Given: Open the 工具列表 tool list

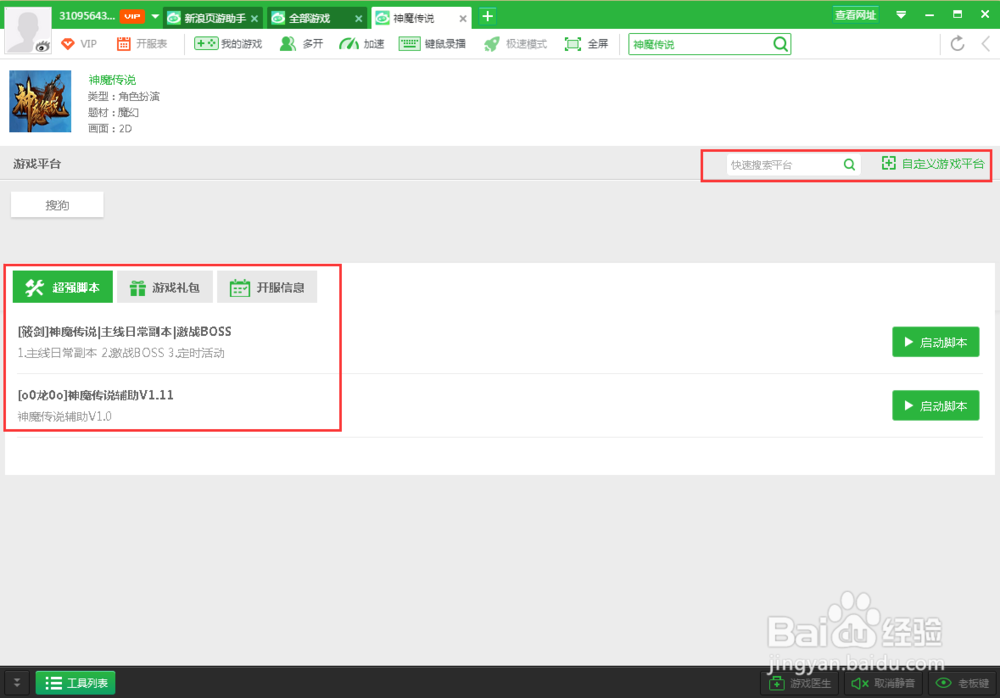Looking at the screenshot, I should 76,683.
